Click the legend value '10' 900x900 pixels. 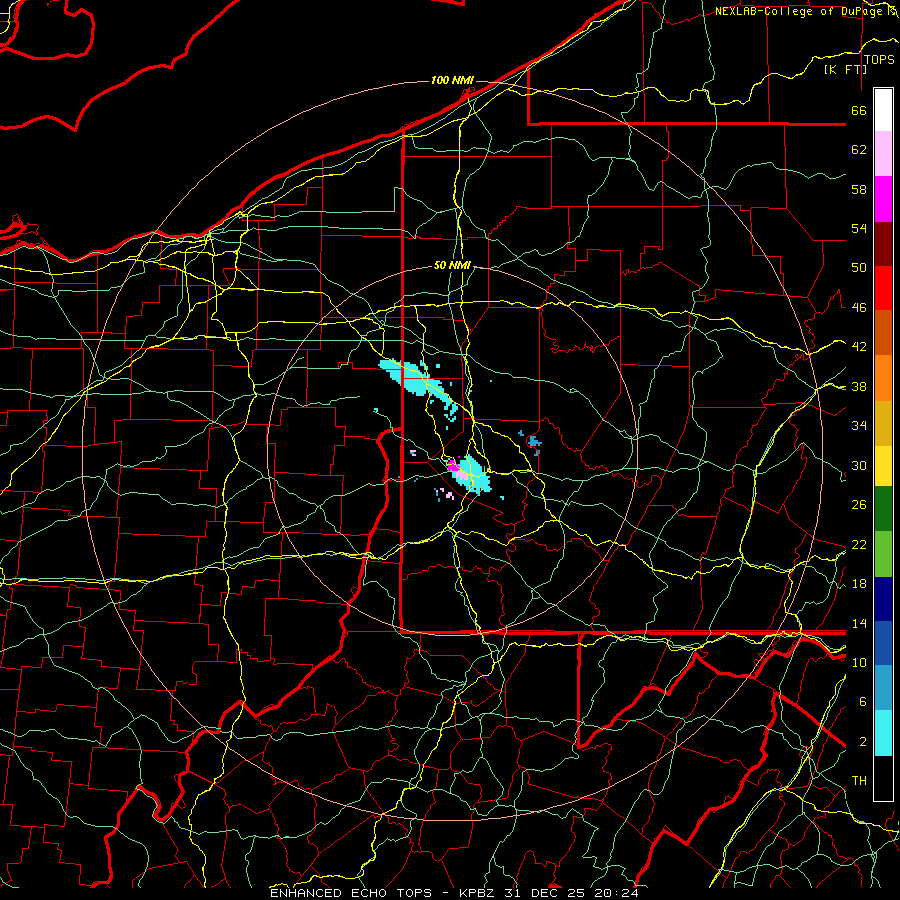(x=859, y=662)
